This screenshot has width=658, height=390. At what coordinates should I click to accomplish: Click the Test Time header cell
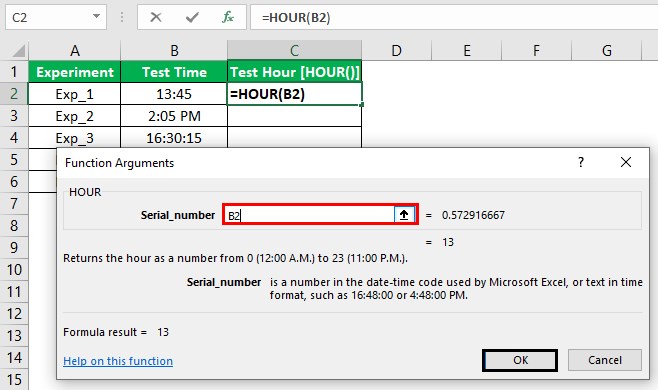tap(174, 72)
